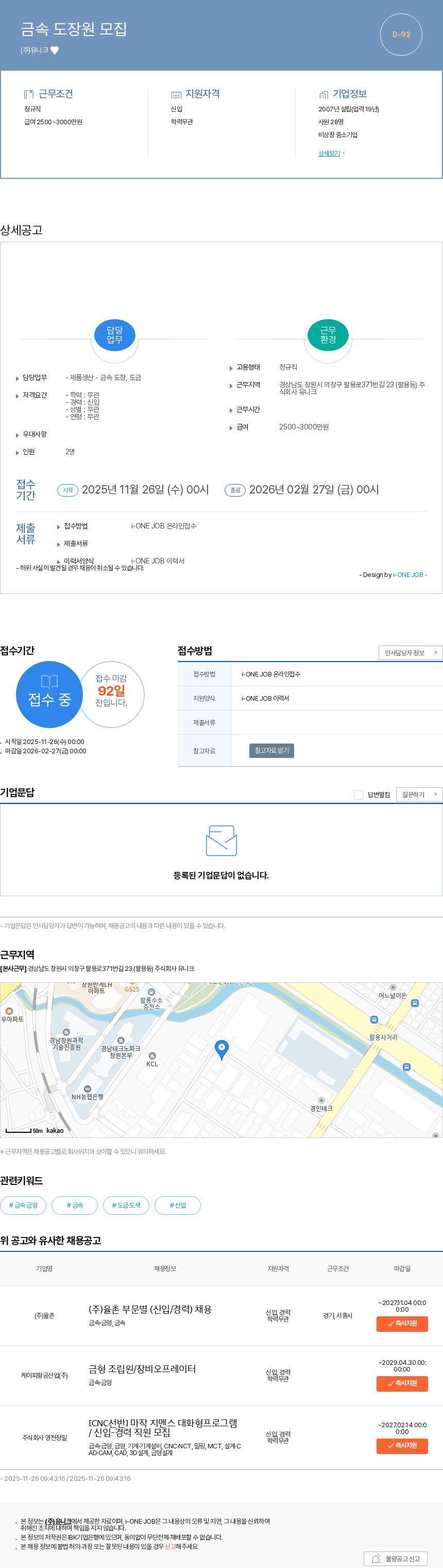Click the 종료 date badge
The height and width of the screenshot is (1568, 443).
[x=235, y=490]
